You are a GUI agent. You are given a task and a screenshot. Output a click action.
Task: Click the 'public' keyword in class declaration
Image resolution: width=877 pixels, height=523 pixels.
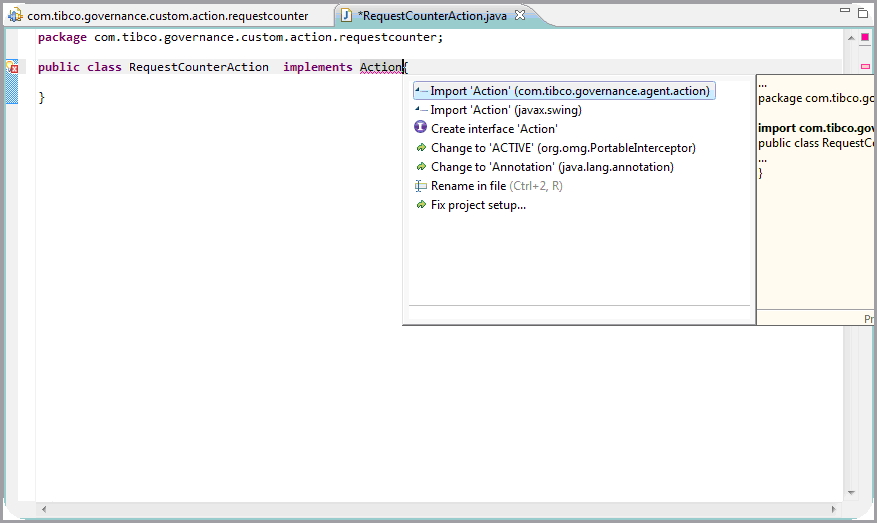click(59, 67)
